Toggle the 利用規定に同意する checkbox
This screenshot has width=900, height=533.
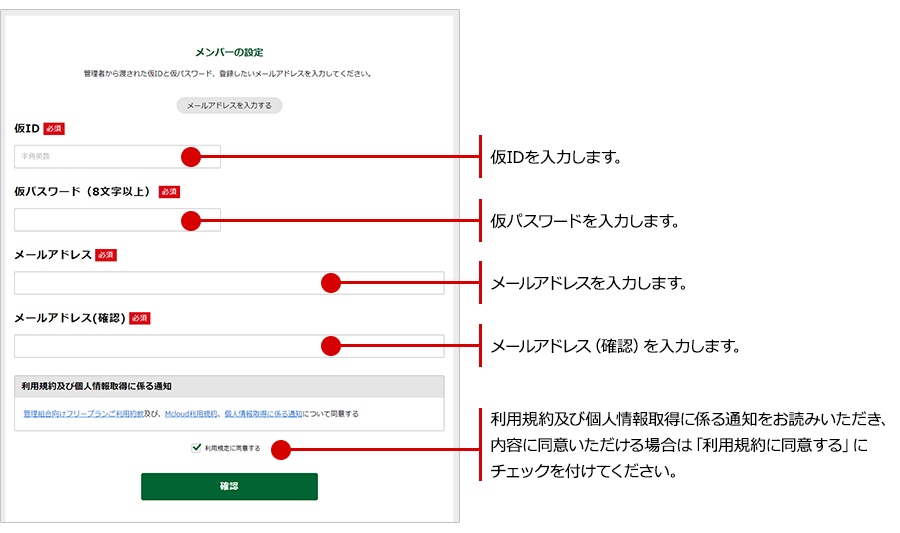point(197,448)
